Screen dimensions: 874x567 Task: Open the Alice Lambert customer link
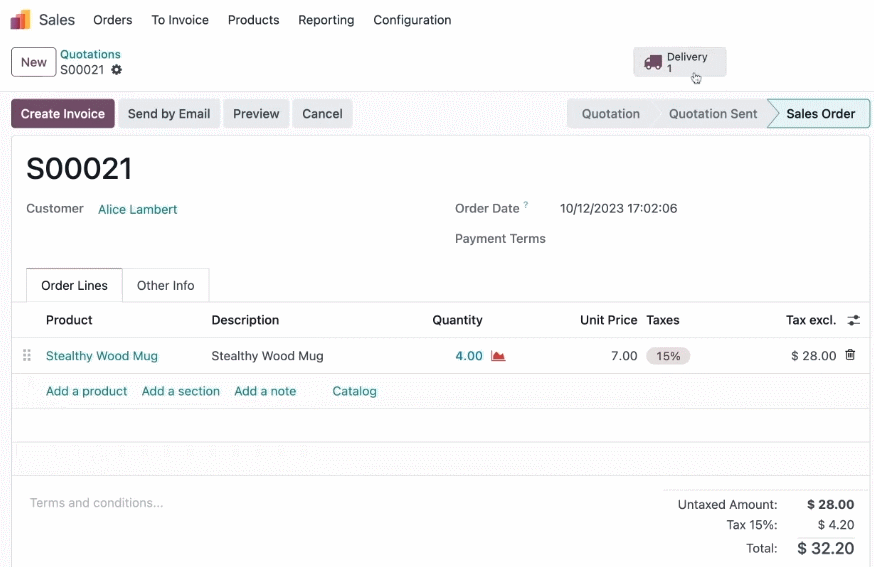[138, 209]
